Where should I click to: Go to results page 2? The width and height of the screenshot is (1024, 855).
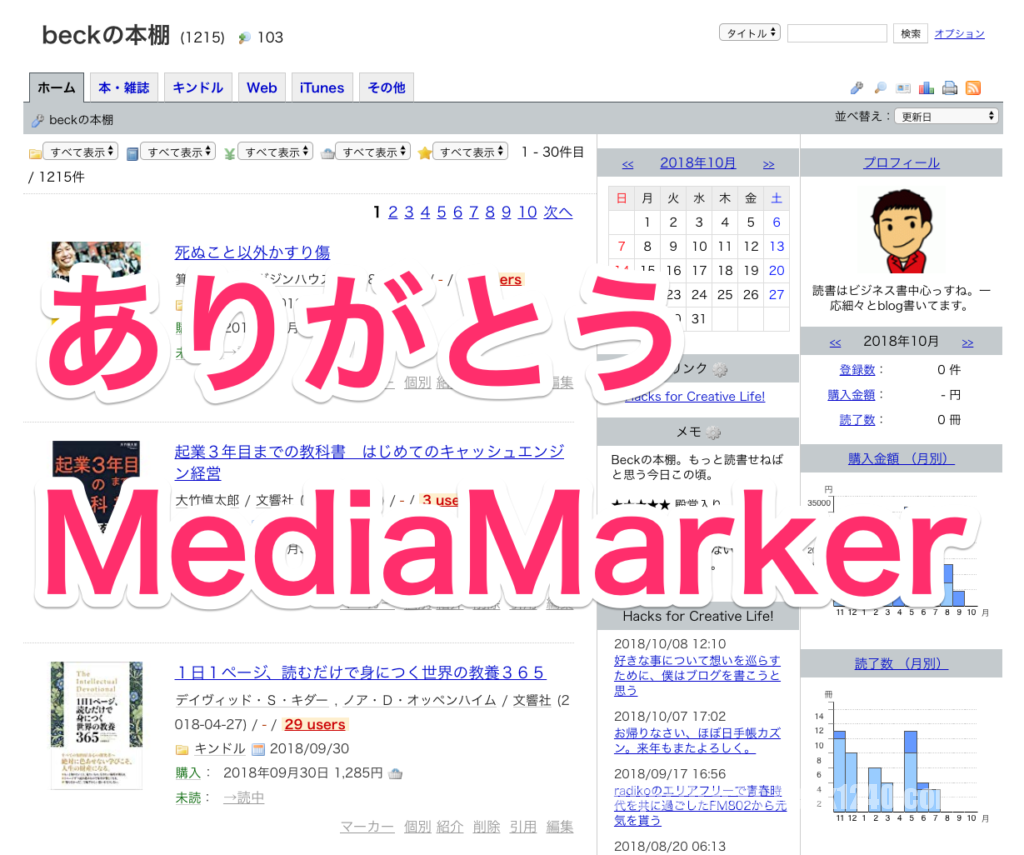[392, 212]
